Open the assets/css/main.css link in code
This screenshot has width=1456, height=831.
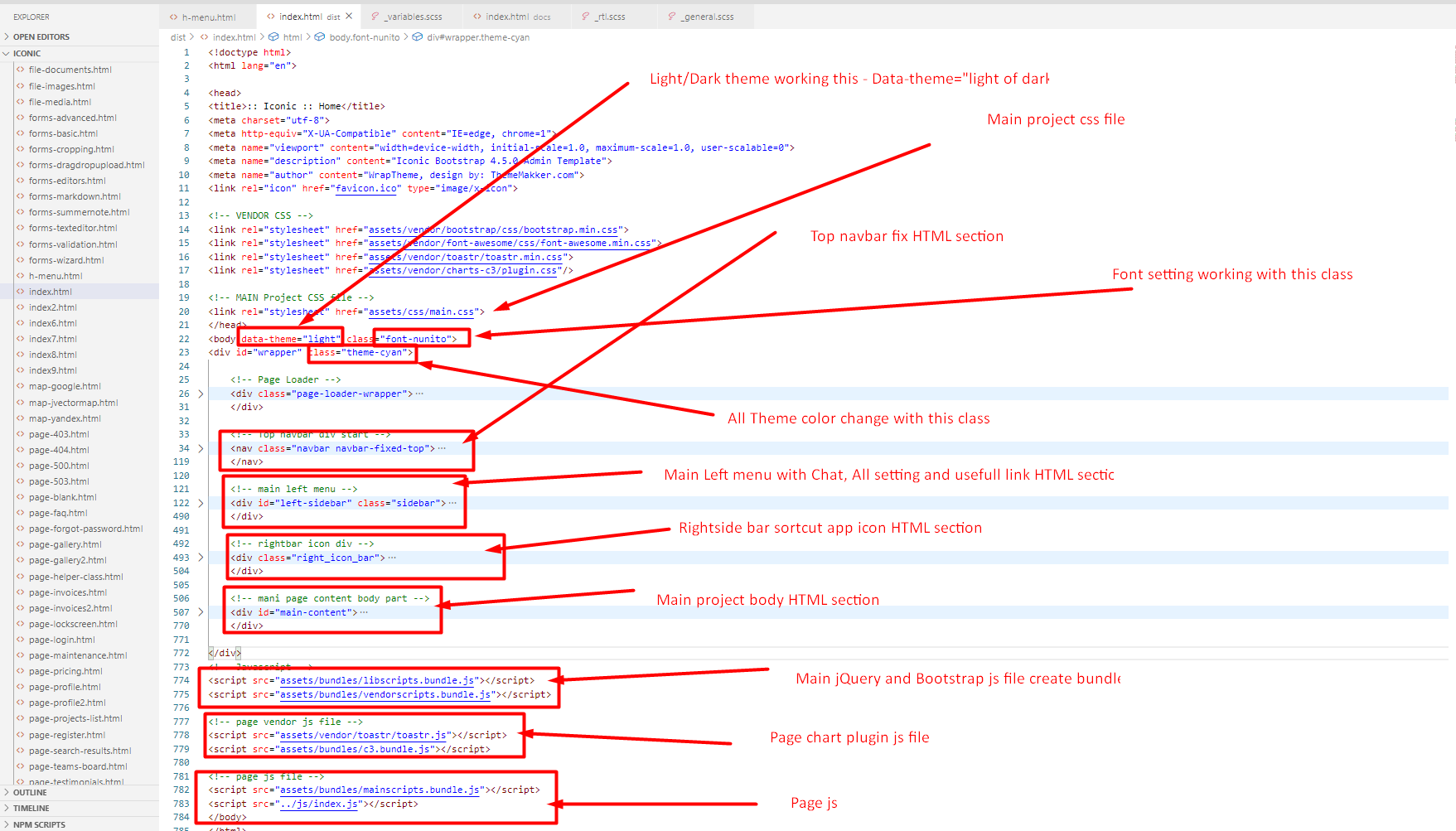coord(421,312)
